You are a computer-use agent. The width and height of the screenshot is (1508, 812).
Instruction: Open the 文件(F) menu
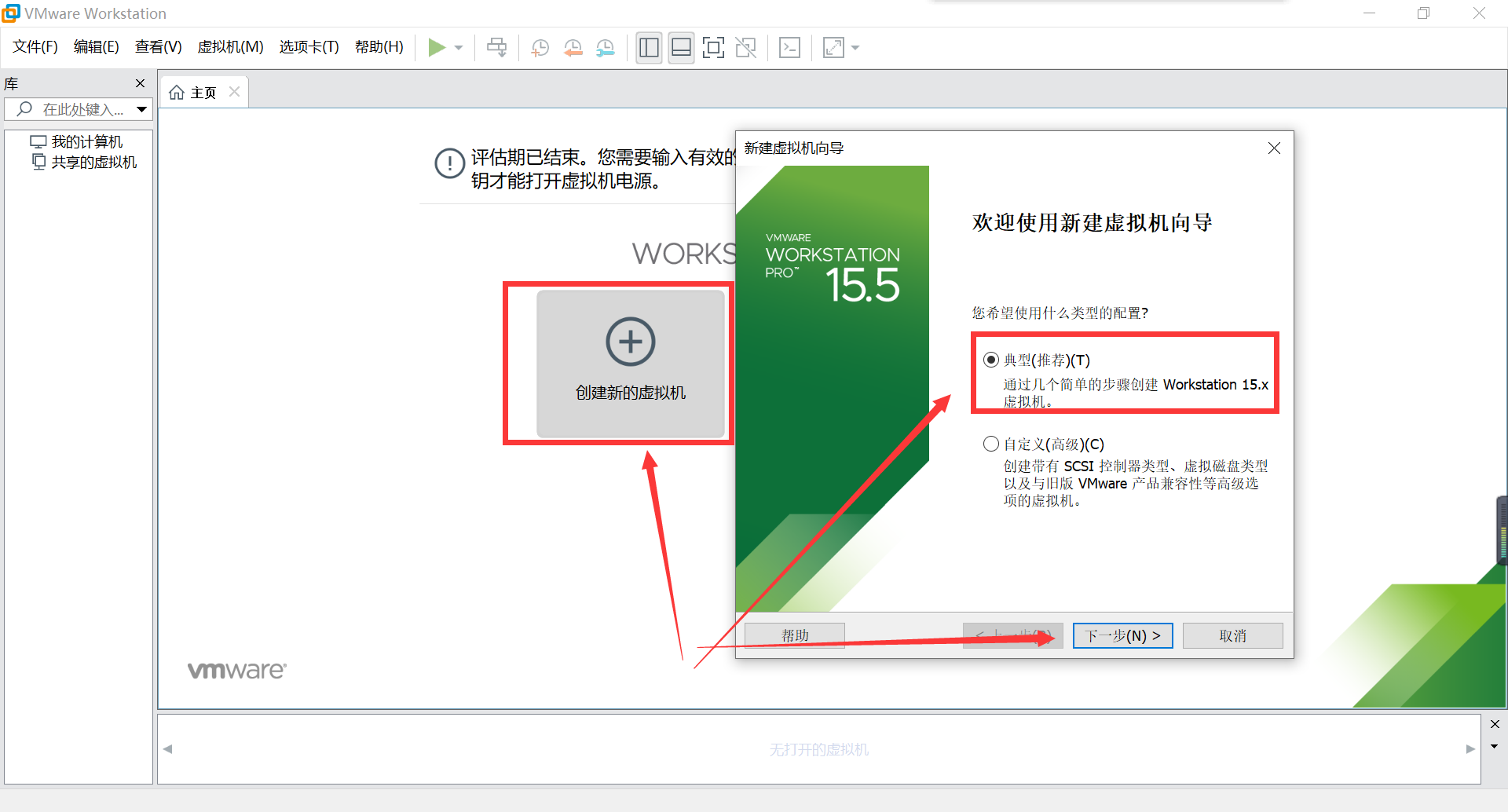pyautogui.click(x=35, y=47)
